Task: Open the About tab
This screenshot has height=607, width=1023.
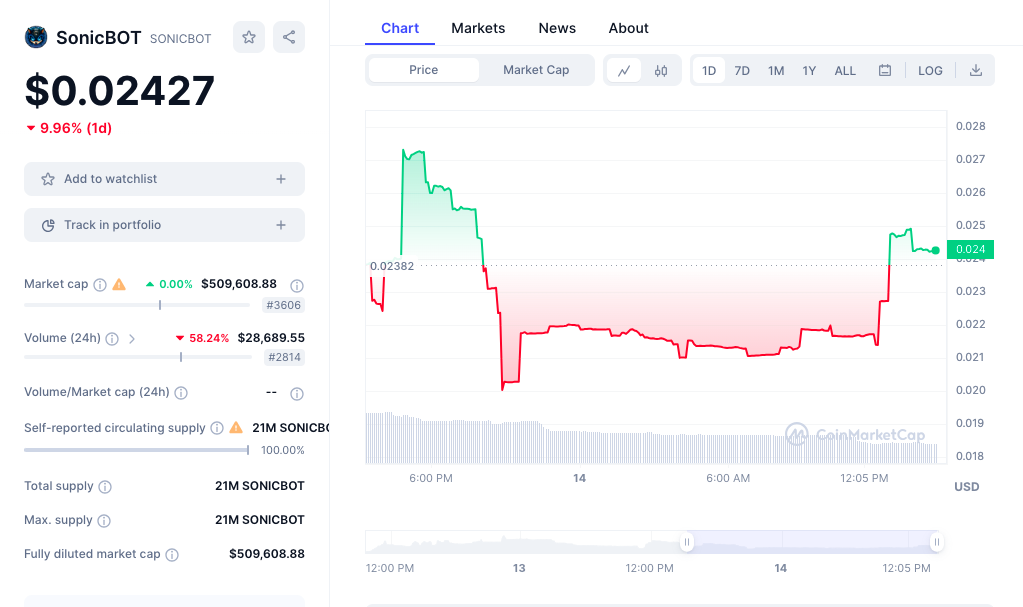Action: [628, 28]
